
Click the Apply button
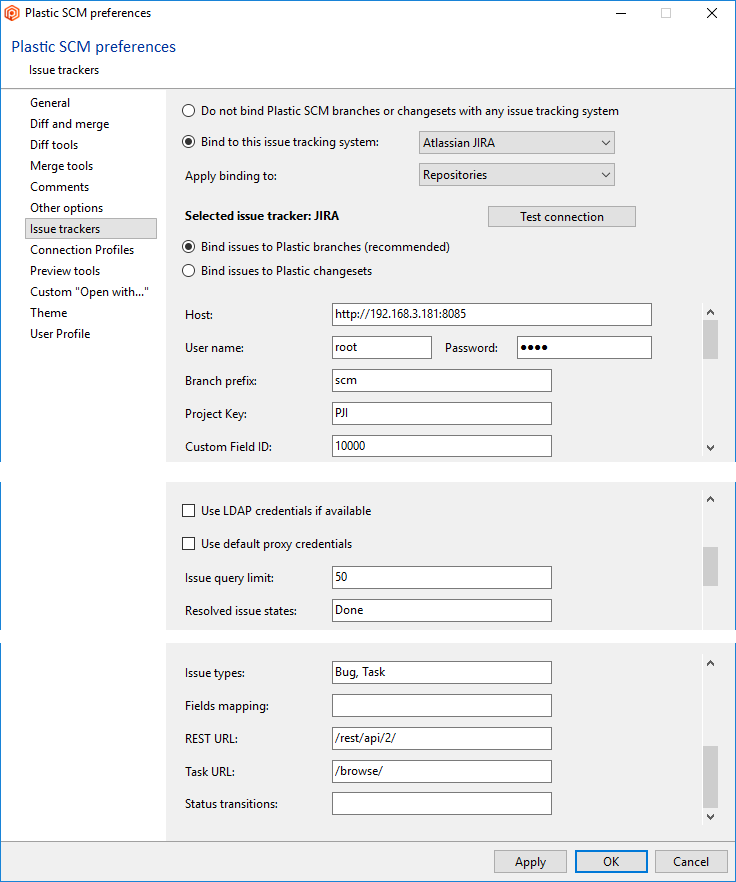(530, 862)
